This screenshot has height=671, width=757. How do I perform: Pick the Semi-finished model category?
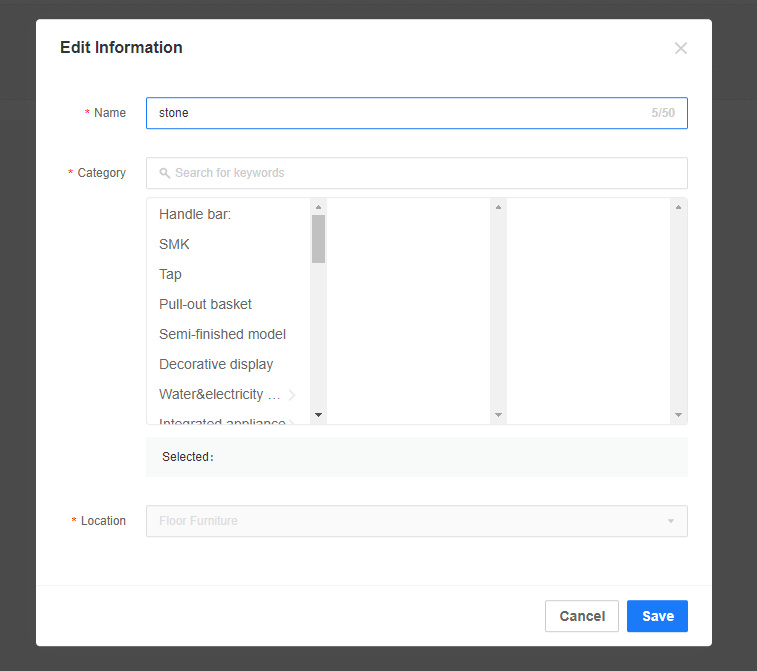222,334
